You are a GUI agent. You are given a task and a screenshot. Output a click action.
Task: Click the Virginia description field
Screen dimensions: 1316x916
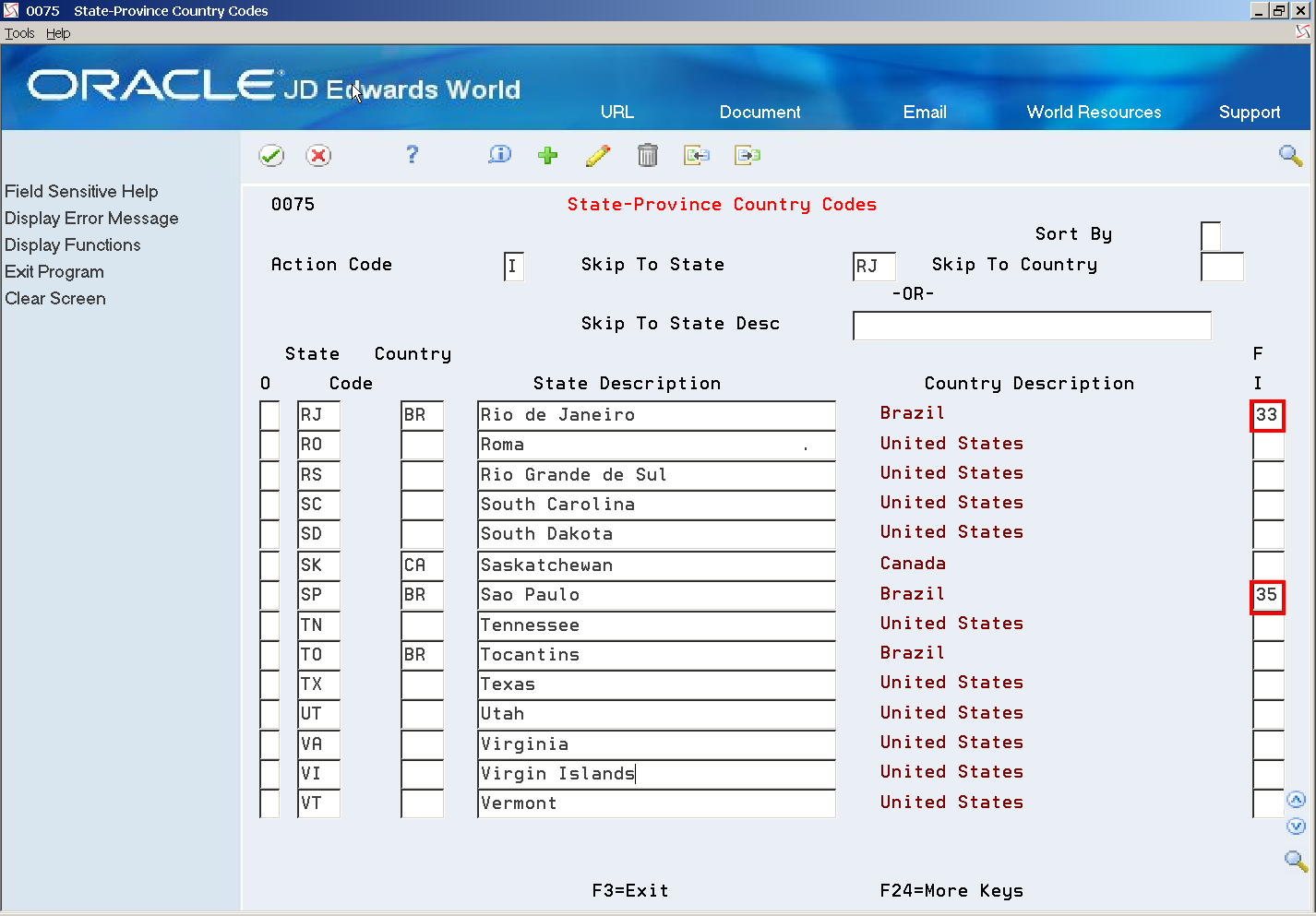point(656,744)
